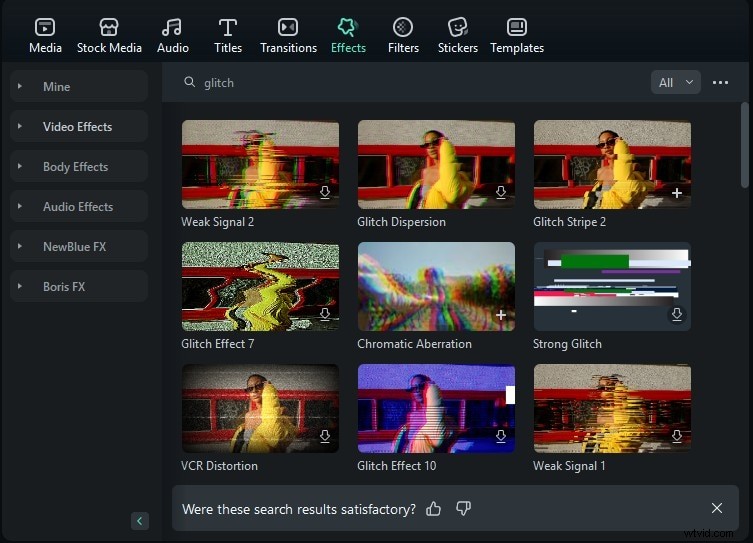This screenshot has width=753, height=543.
Task: Open the three-dot more options menu
Action: tap(720, 83)
